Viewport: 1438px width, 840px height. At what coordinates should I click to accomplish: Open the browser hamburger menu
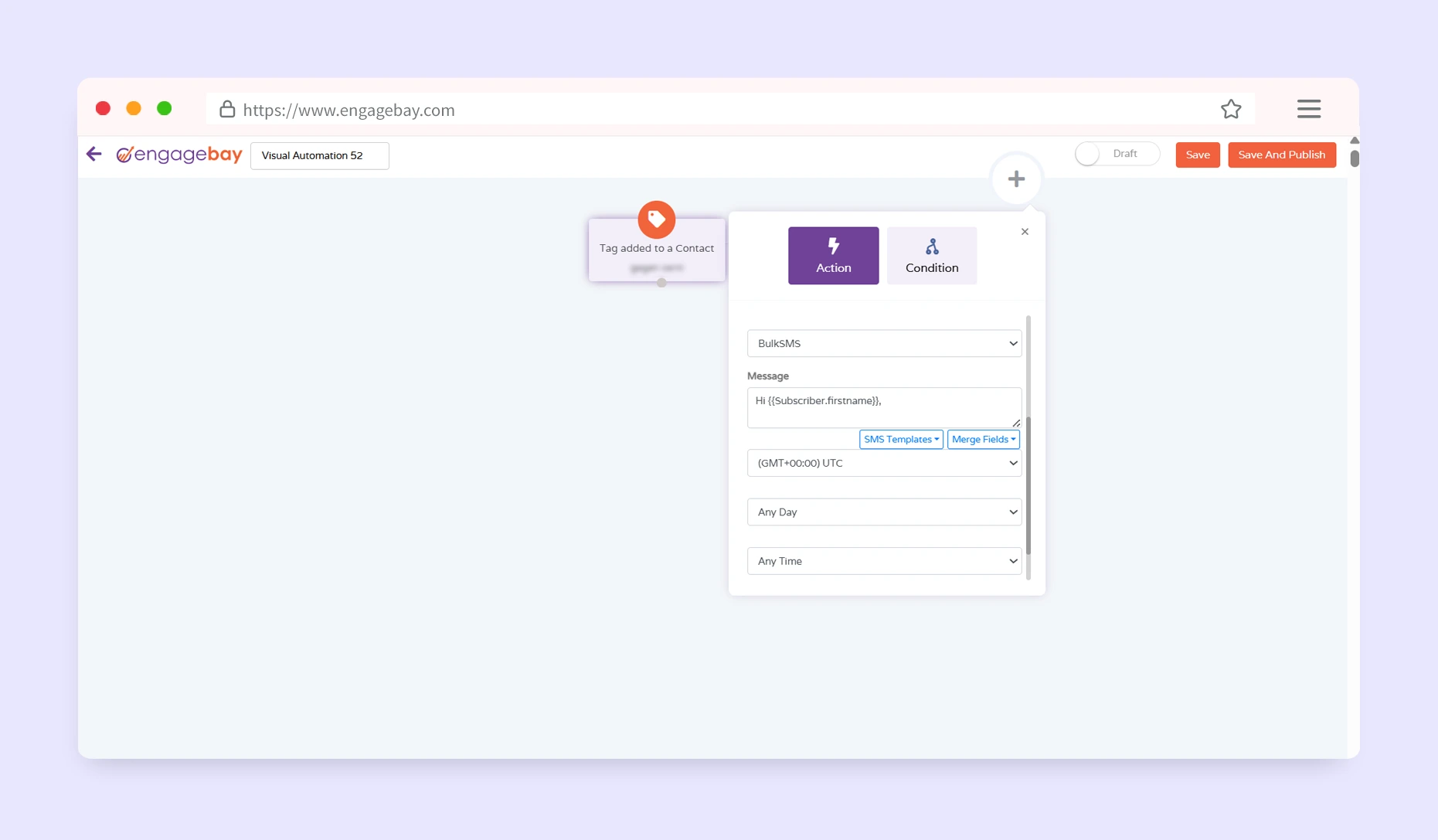click(x=1308, y=109)
